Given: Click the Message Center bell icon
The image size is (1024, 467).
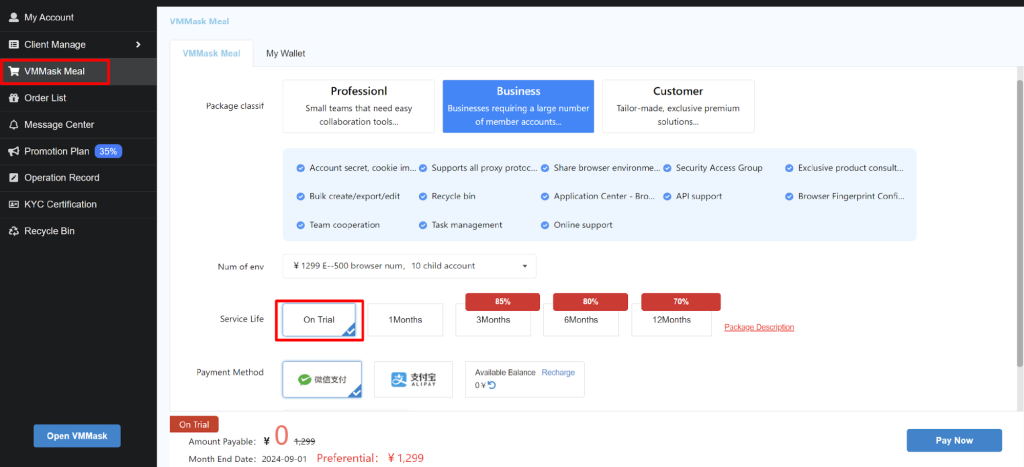Looking at the screenshot, I should [14, 125].
